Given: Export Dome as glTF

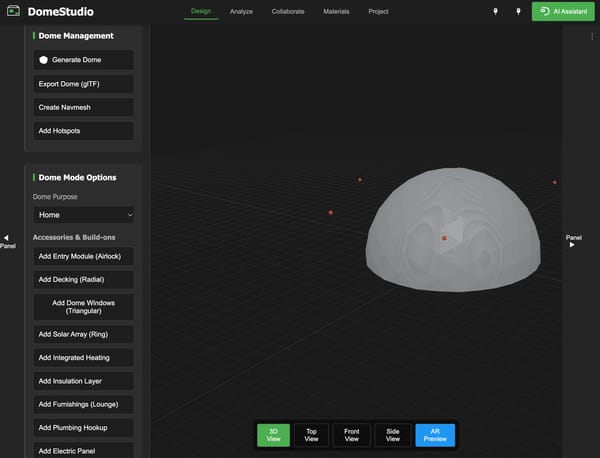Looking at the screenshot, I should click(x=83, y=84).
